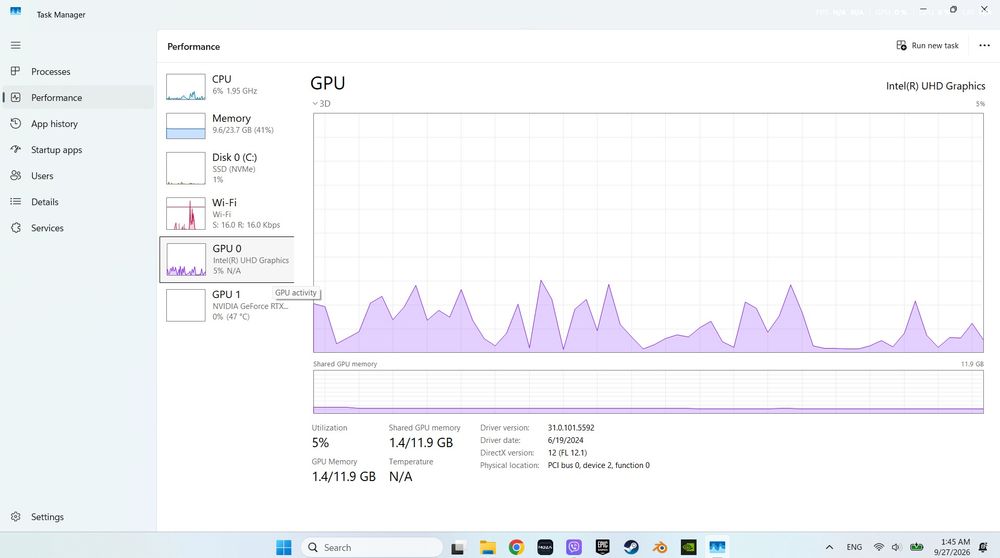Screen dimensions: 1000x558
Task: Go to Processes page
Action: click(77, 71)
